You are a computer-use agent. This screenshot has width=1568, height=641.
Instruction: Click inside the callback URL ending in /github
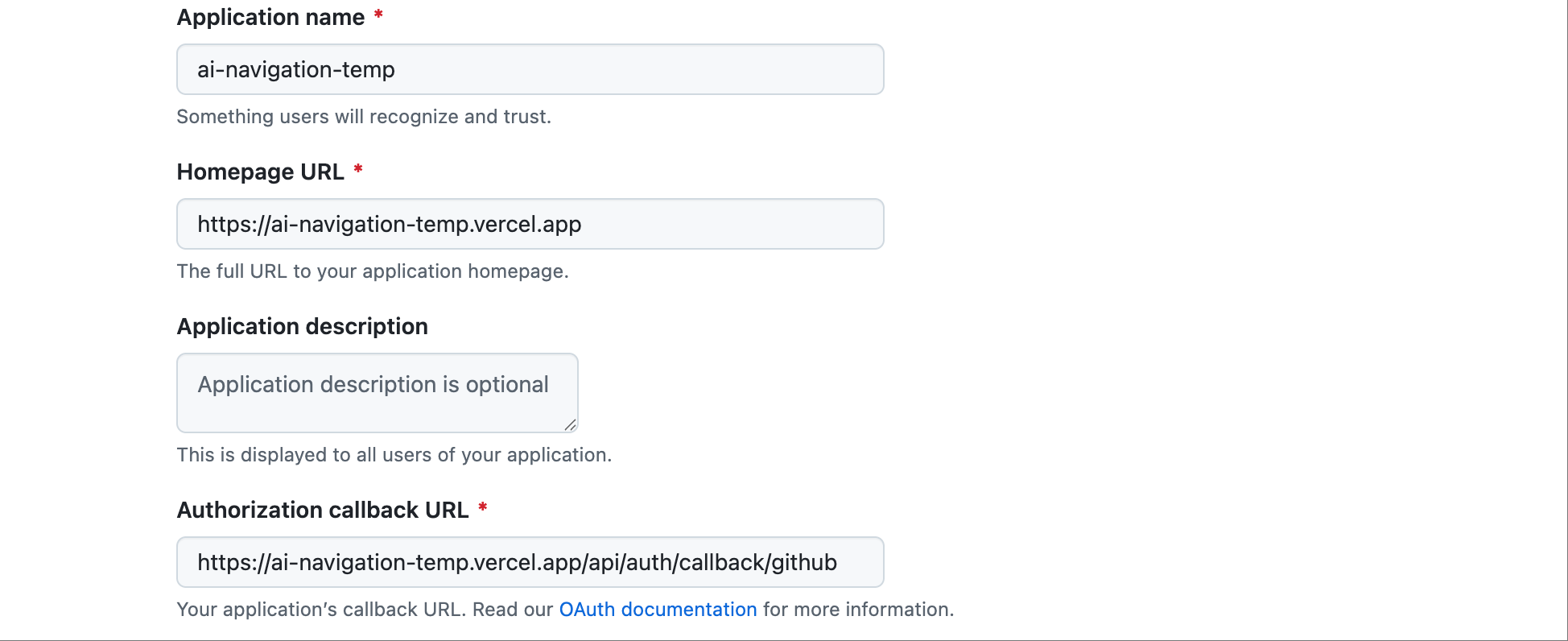[518, 562]
